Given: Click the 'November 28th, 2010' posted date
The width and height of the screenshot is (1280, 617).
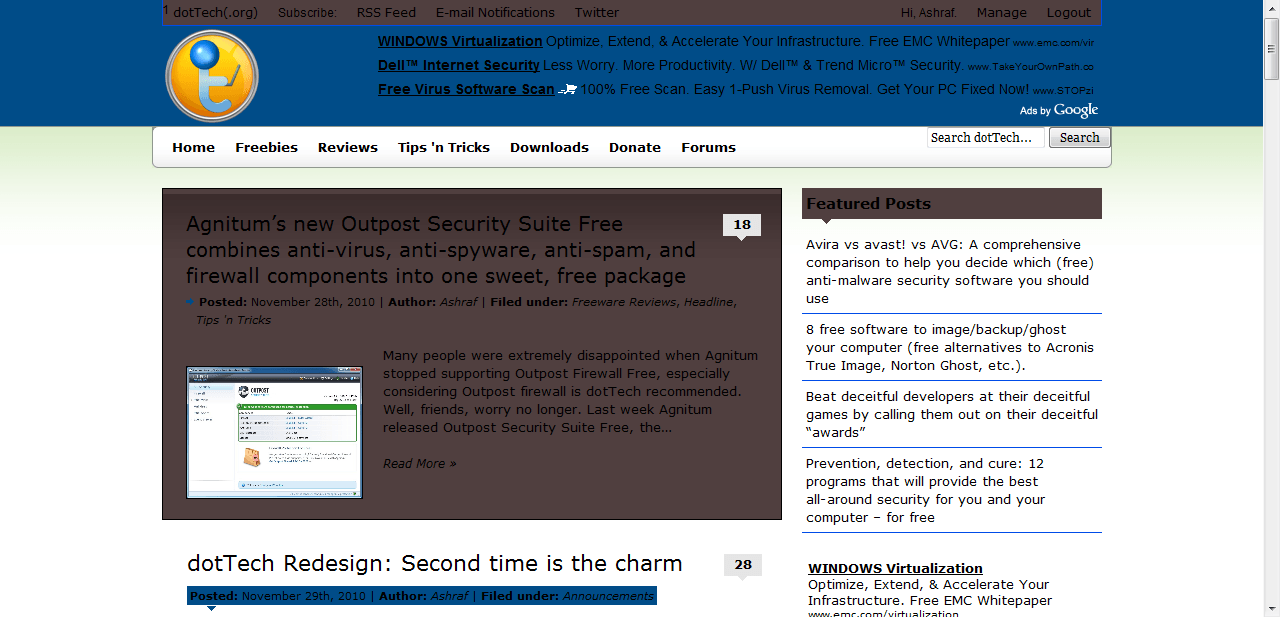Looking at the screenshot, I should point(312,302).
